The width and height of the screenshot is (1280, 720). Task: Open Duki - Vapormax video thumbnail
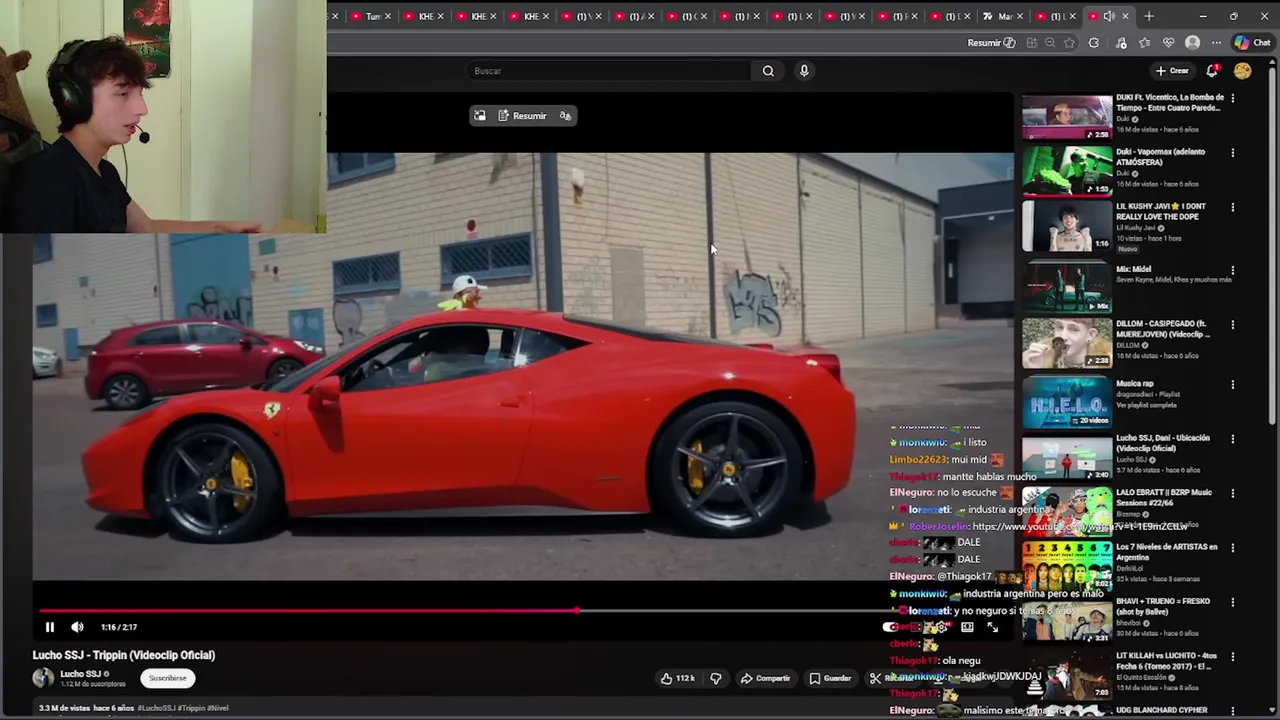click(x=1067, y=172)
